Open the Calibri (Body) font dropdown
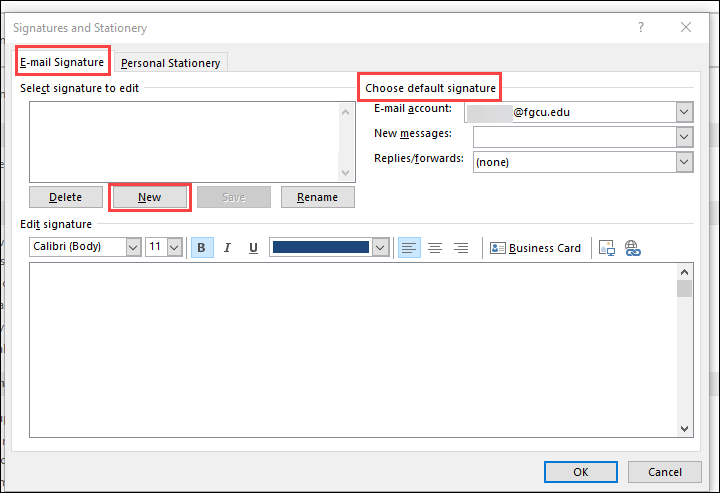 [133, 247]
